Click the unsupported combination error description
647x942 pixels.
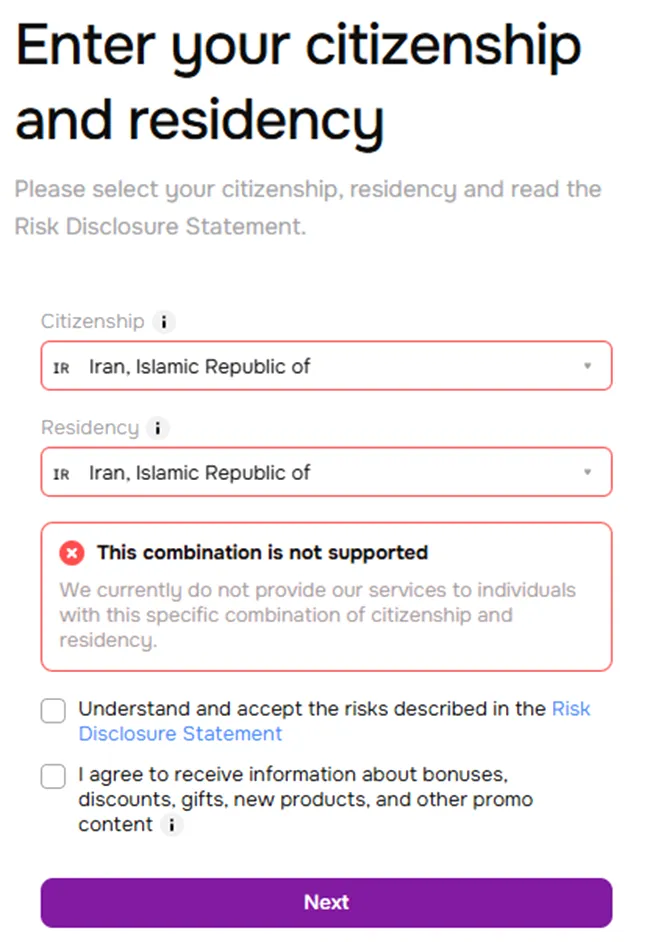pos(317,615)
